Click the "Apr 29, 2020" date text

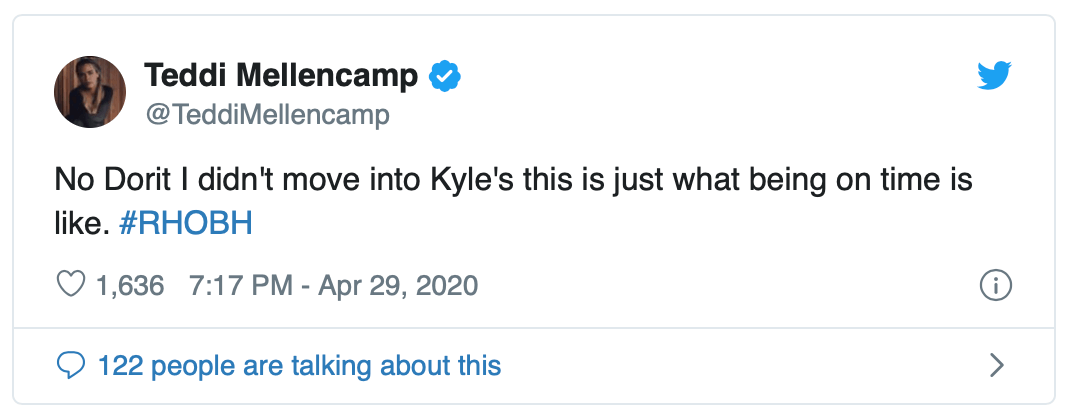coord(398,286)
